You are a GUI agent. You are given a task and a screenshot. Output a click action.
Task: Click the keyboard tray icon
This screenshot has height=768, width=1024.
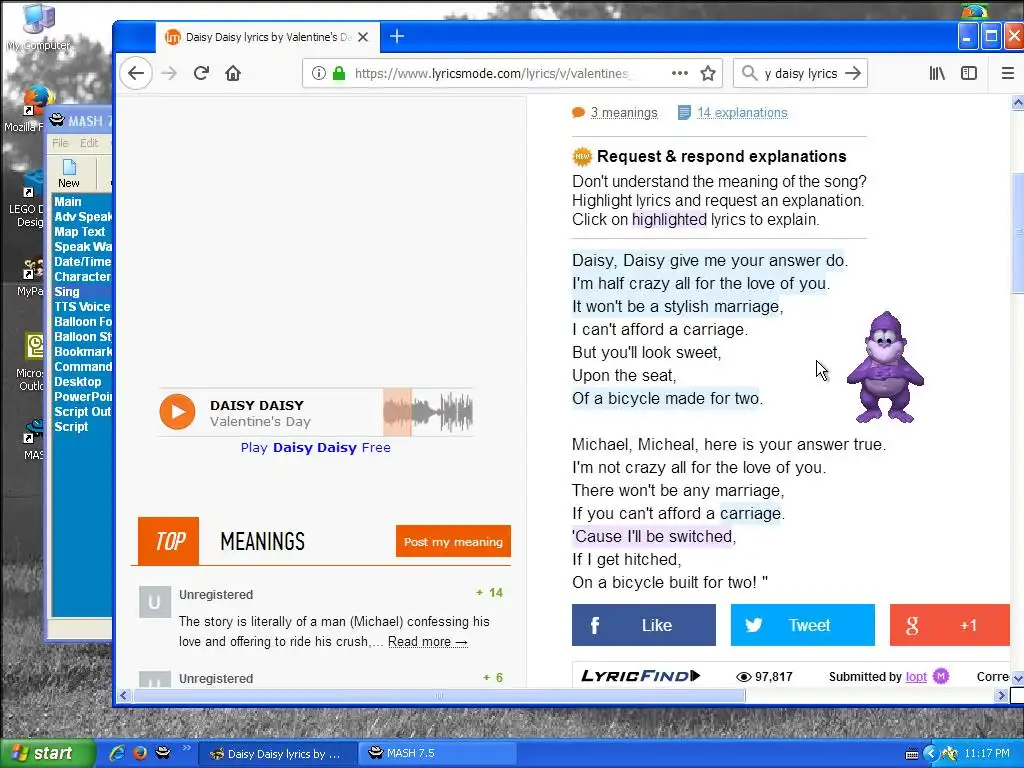(912, 754)
